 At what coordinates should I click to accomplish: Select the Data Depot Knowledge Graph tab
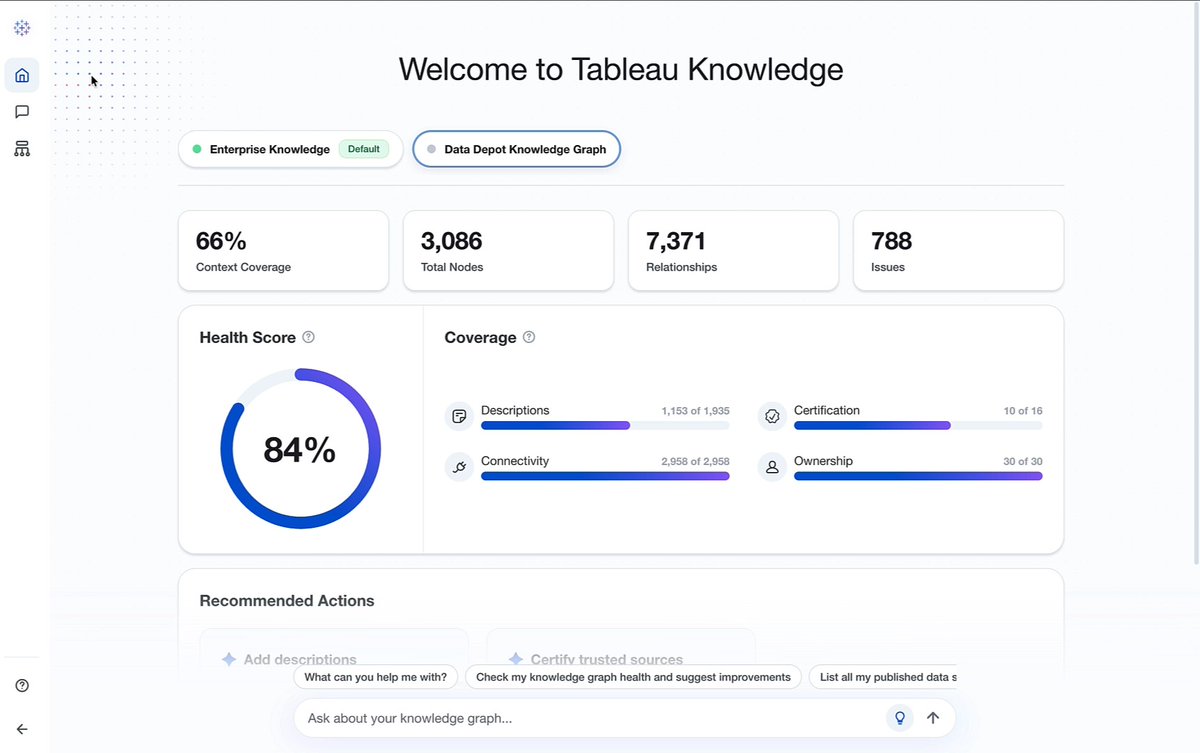pos(516,149)
